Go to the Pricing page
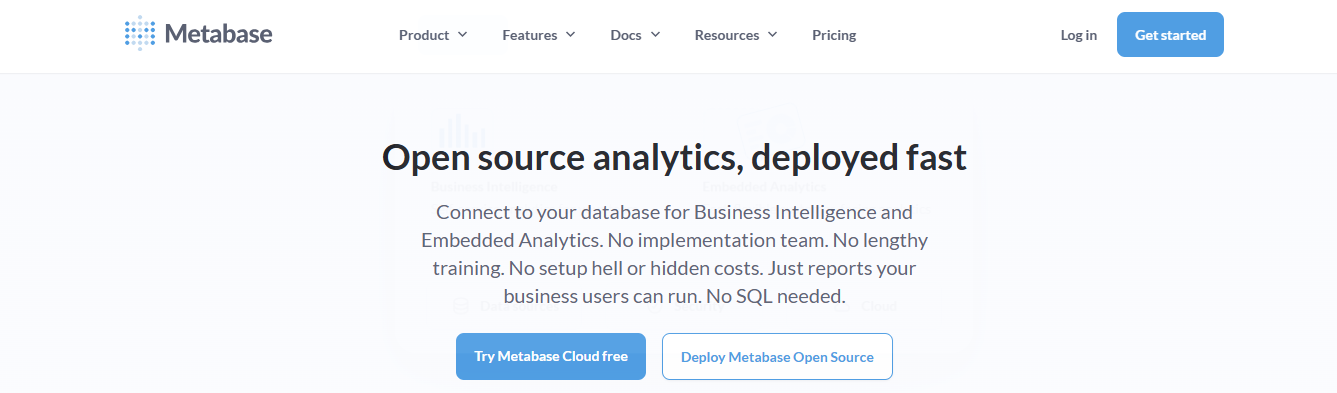Screen dimensions: 1337x393 click(x=834, y=35)
